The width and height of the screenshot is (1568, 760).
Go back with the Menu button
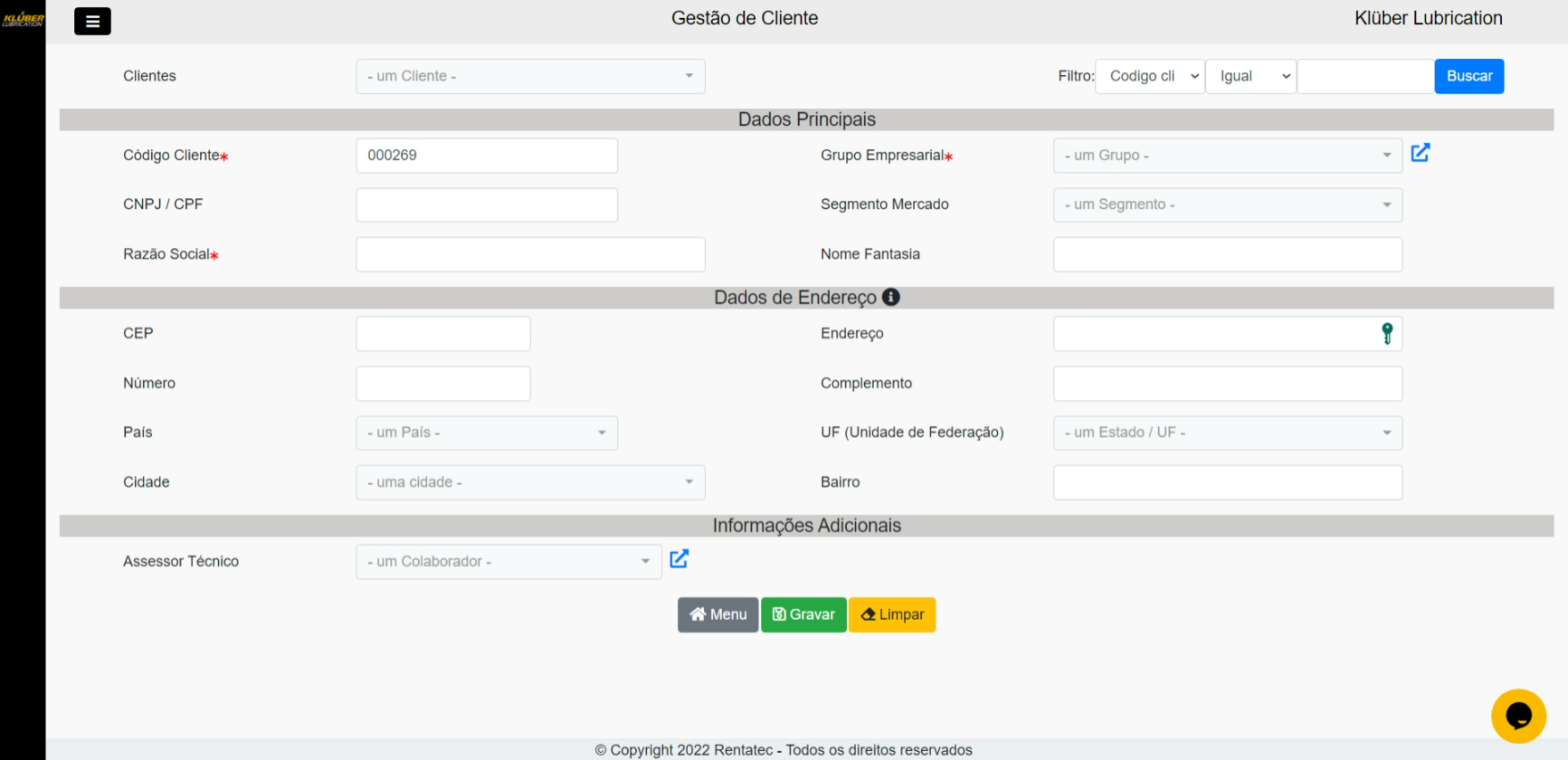click(717, 614)
